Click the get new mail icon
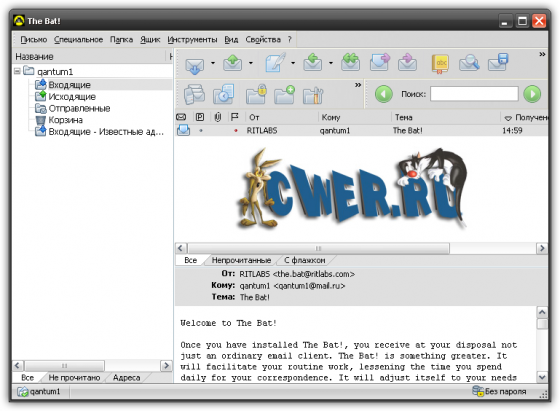Viewport: 560px width, 411px height. 194,65
